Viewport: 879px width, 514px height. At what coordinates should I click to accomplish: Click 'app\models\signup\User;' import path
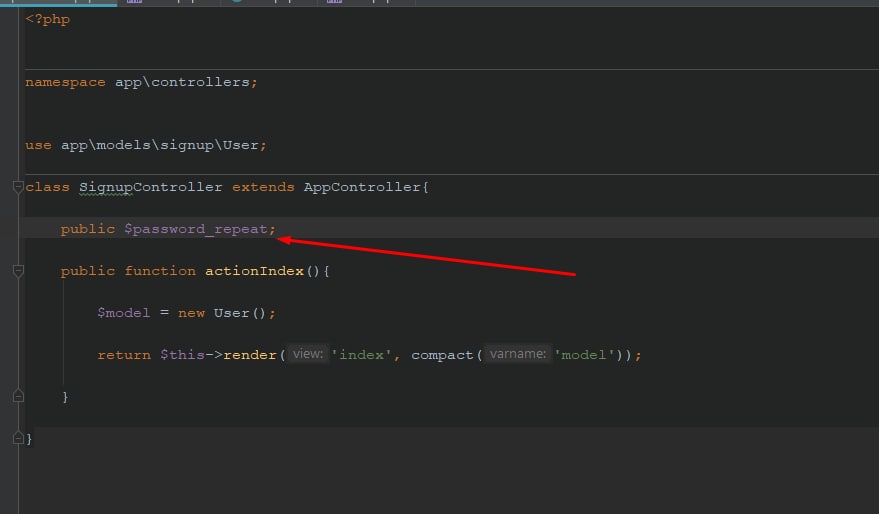coord(164,145)
